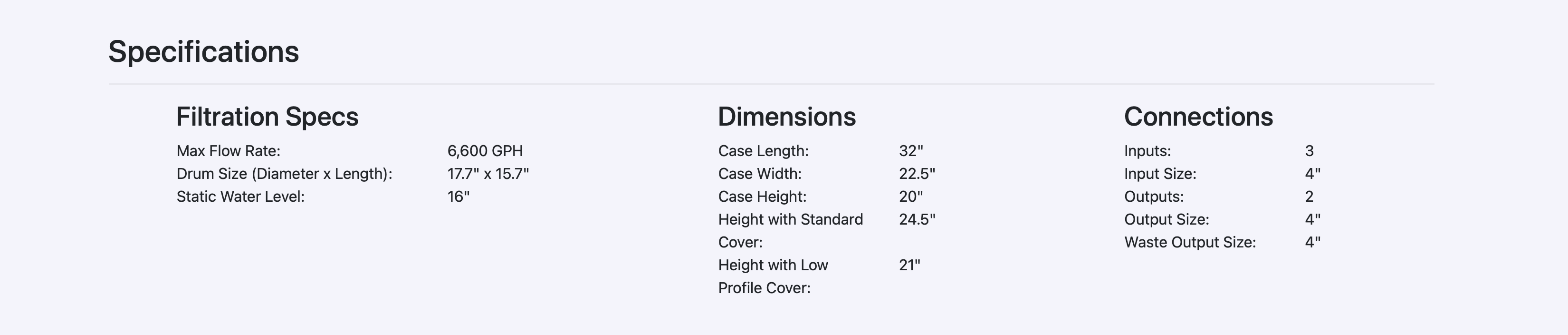Click the Dimensions section heading
Screen dimensions: 1568x335
[x=786, y=117]
